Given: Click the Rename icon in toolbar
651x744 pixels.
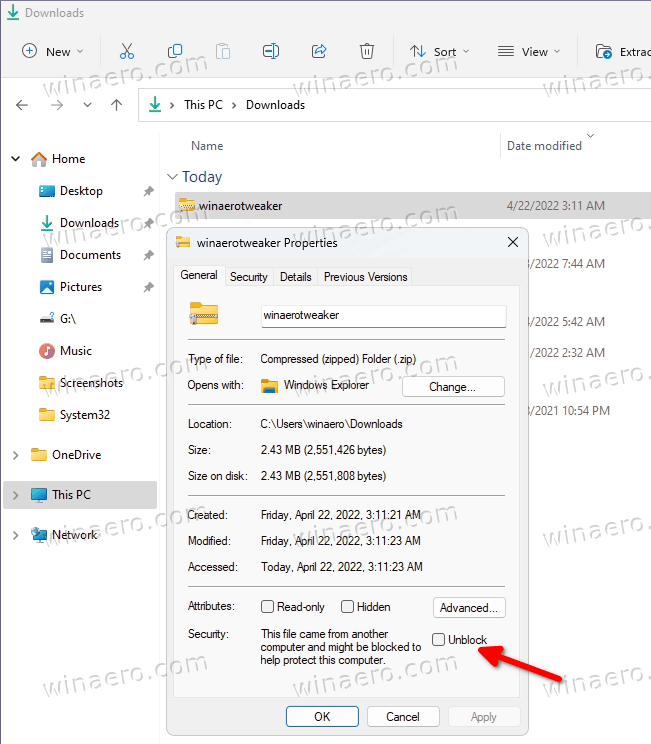Looking at the screenshot, I should (x=271, y=51).
